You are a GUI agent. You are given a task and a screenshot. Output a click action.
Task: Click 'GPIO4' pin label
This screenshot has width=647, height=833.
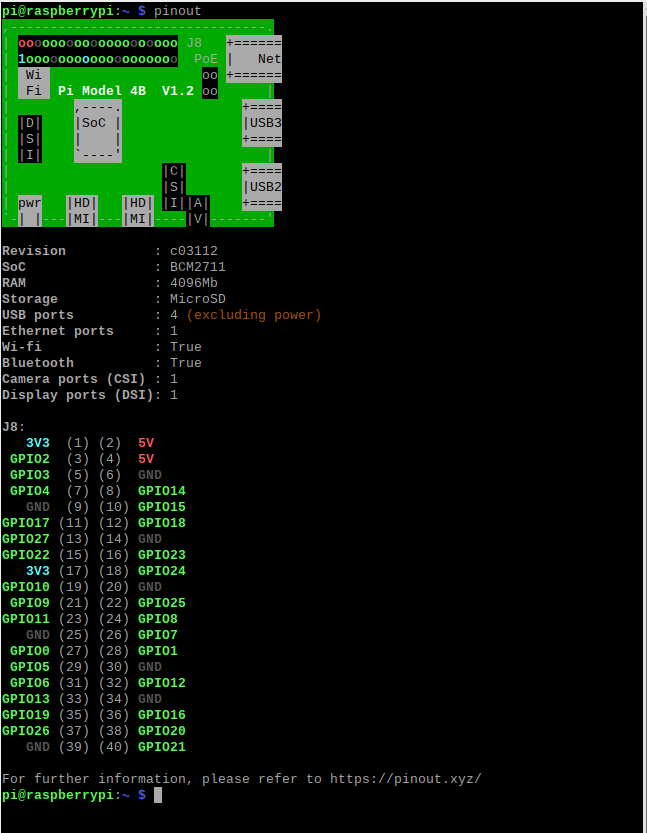[x=30, y=490]
